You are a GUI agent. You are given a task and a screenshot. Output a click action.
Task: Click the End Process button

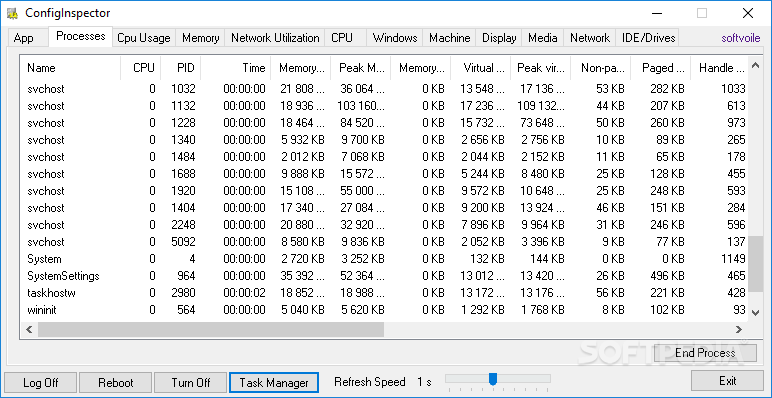705,353
